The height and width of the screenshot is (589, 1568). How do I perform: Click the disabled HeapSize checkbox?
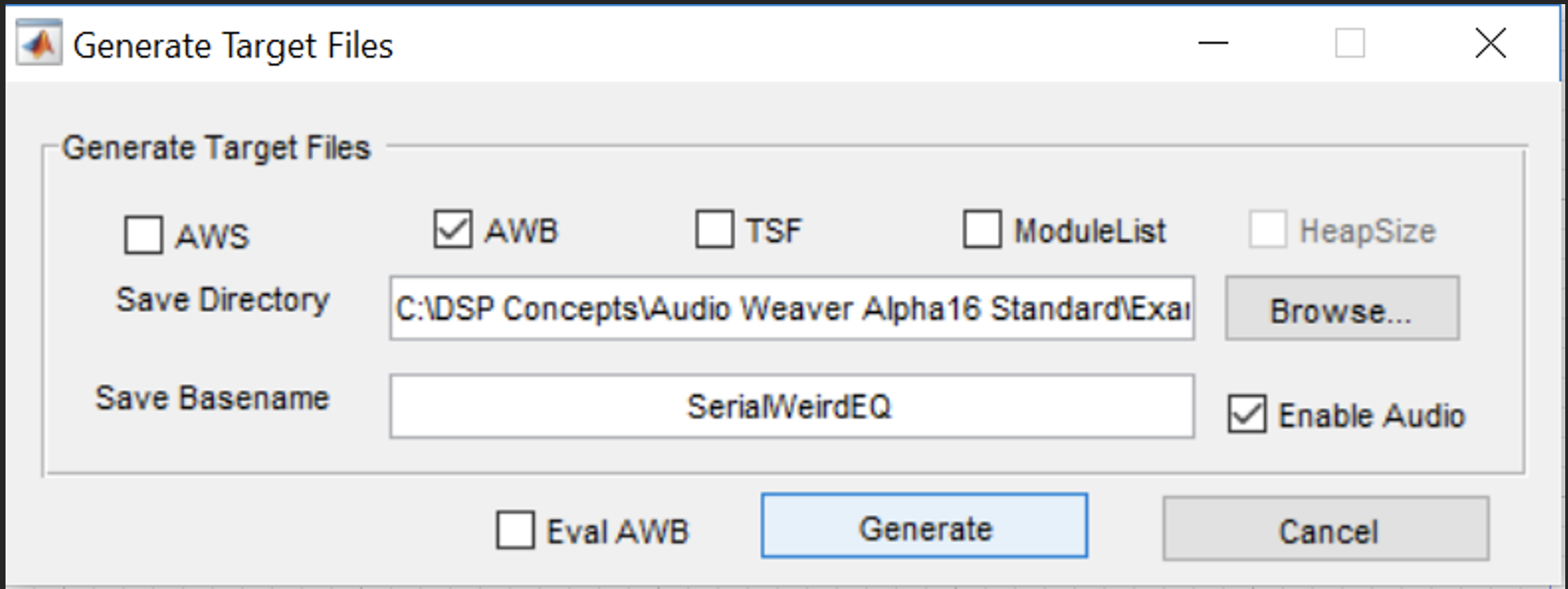coord(1269,229)
